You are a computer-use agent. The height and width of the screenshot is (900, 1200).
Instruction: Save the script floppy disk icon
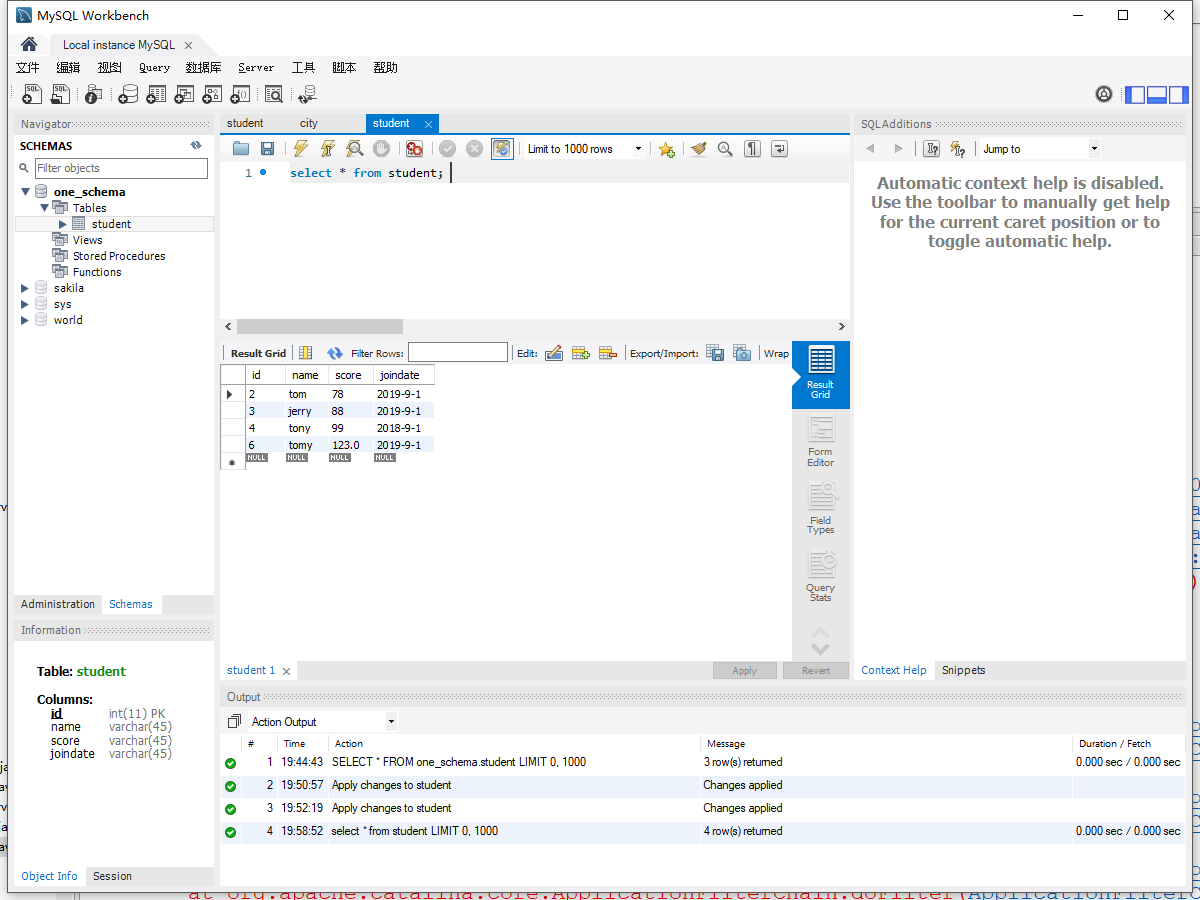click(267, 149)
